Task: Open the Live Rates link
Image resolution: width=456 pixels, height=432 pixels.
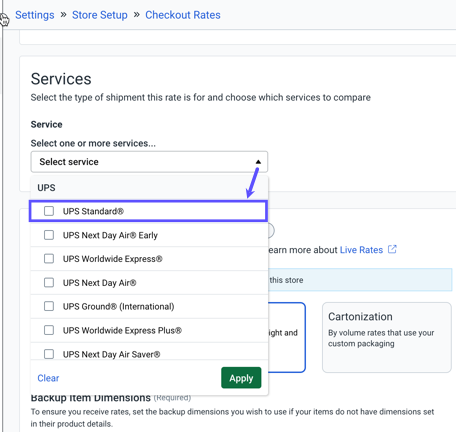Action: pos(361,250)
